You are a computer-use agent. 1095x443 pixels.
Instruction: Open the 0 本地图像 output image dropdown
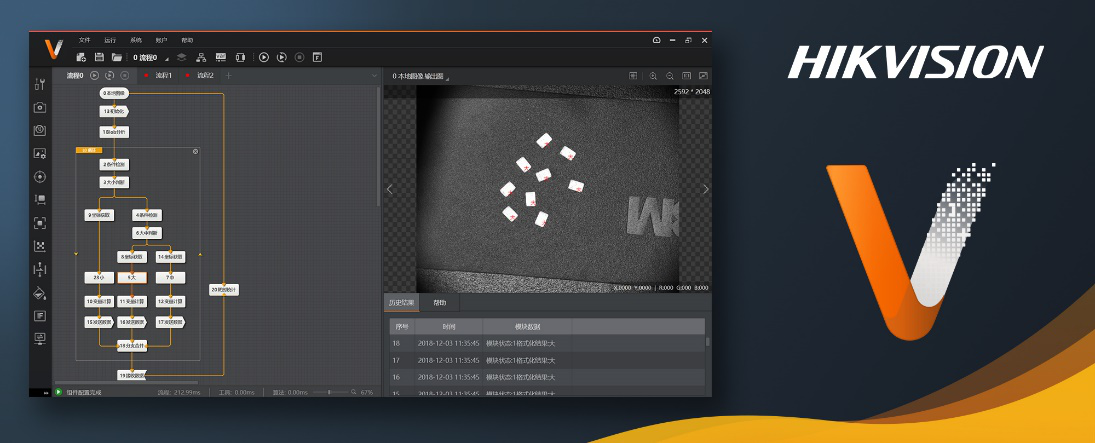coord(421,76)
